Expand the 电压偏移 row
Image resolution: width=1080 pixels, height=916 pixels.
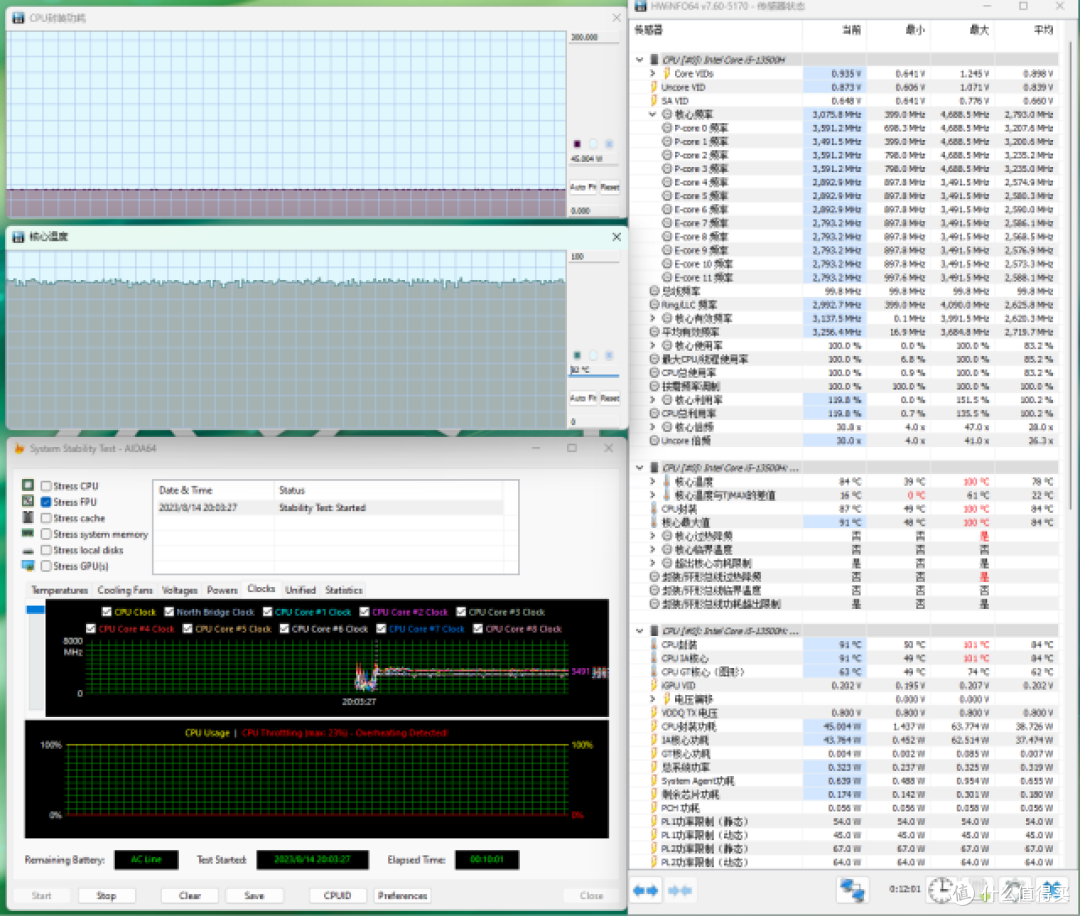652,700
